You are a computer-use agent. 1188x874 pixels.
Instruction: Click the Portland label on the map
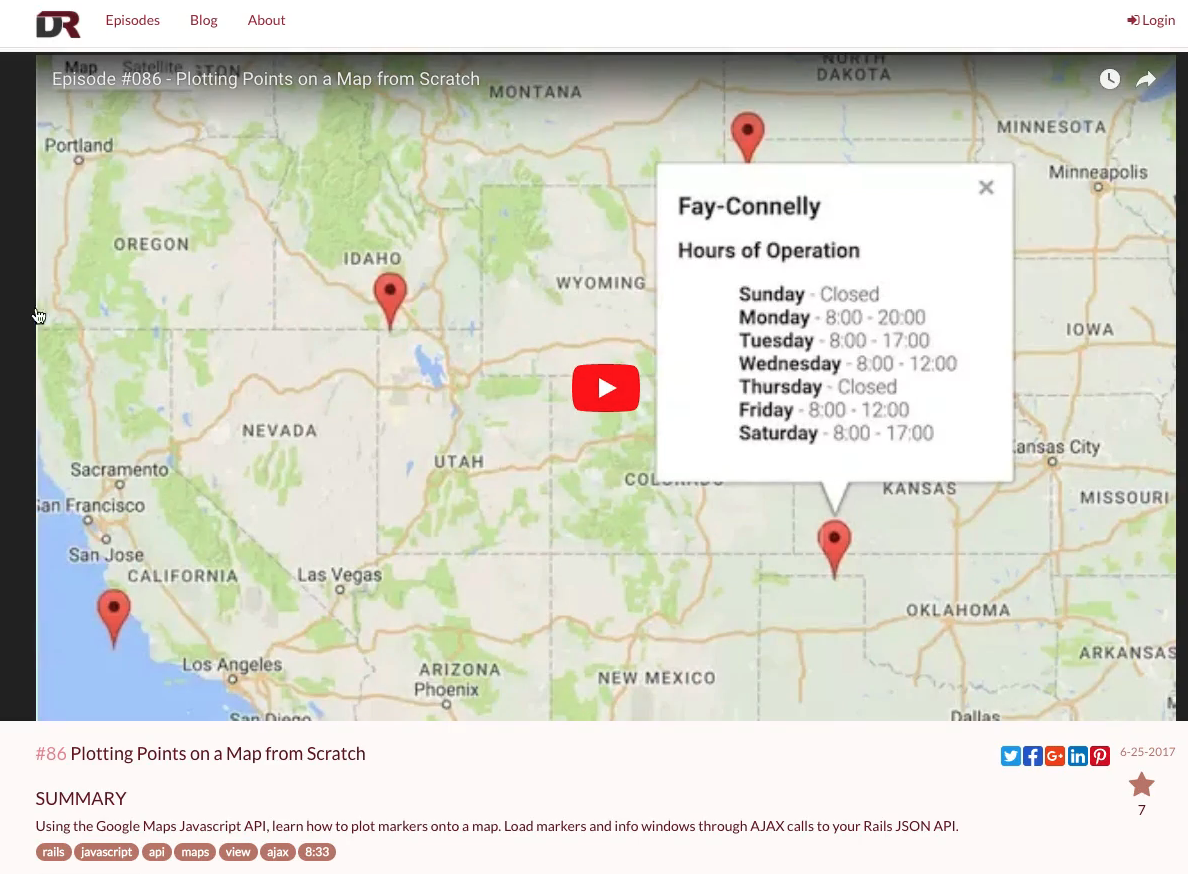tap(79, 145)
